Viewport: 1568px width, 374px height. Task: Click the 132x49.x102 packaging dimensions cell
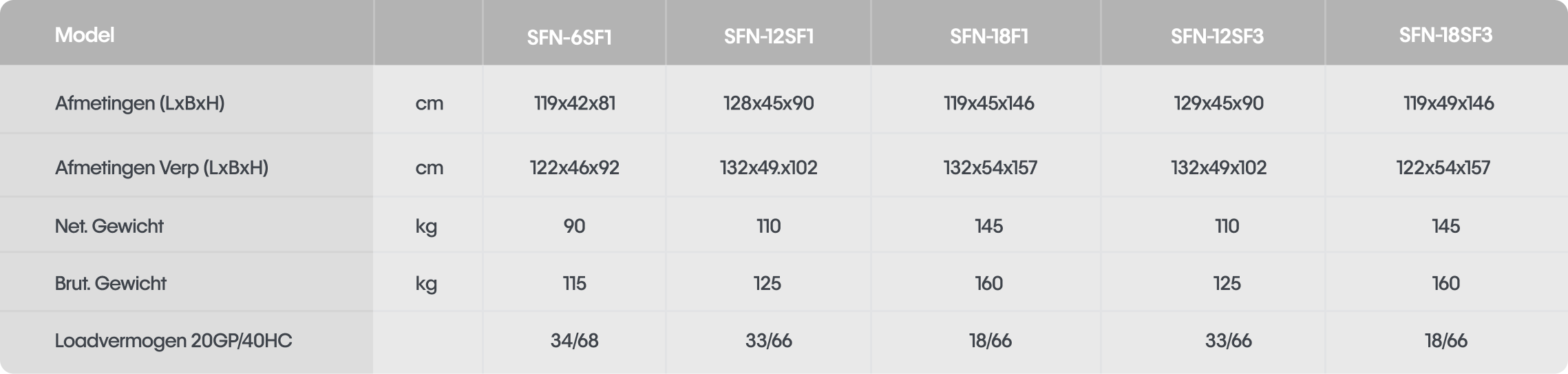[x=768, y=167]
